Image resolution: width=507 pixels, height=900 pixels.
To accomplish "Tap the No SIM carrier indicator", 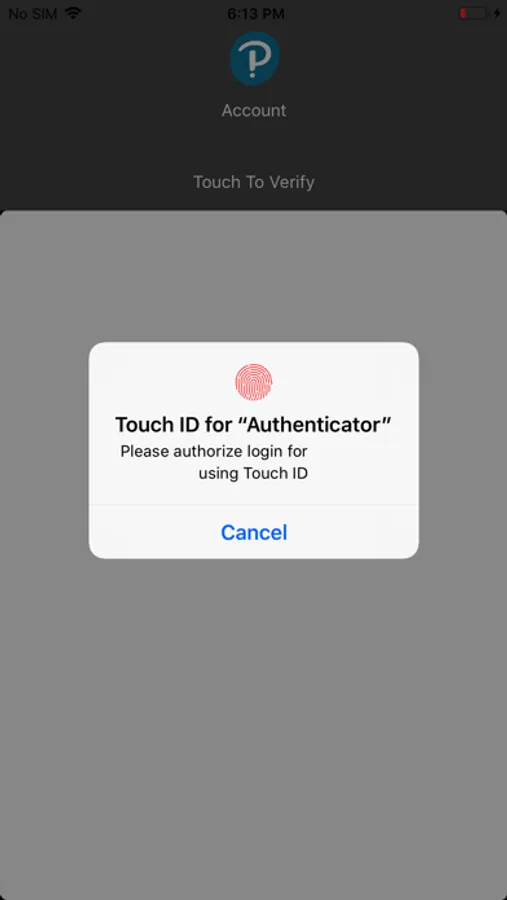I will [33, 13].
